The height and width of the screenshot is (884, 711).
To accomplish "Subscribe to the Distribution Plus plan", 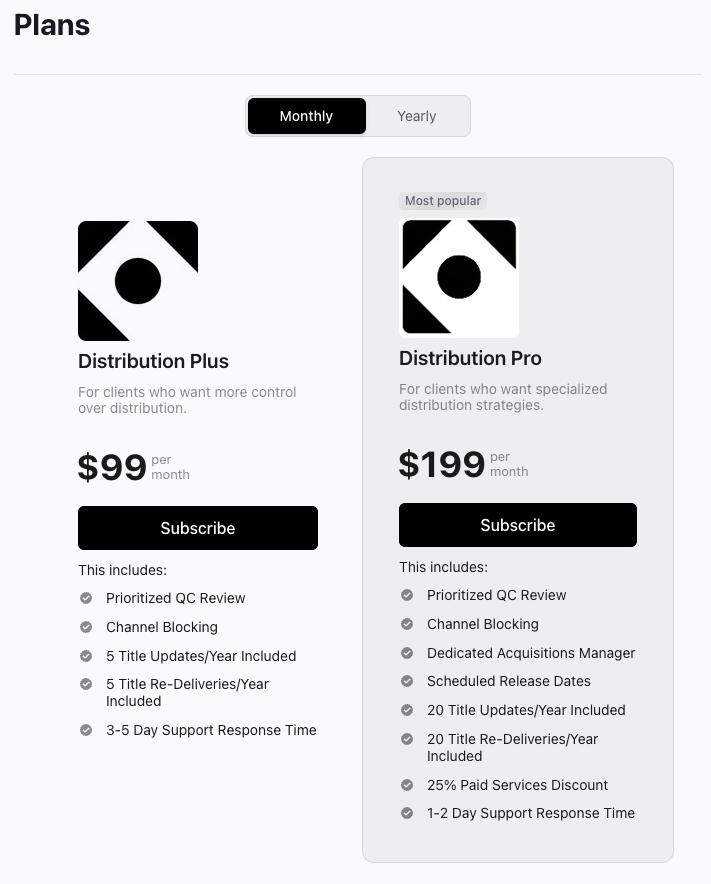I will 197,528.
